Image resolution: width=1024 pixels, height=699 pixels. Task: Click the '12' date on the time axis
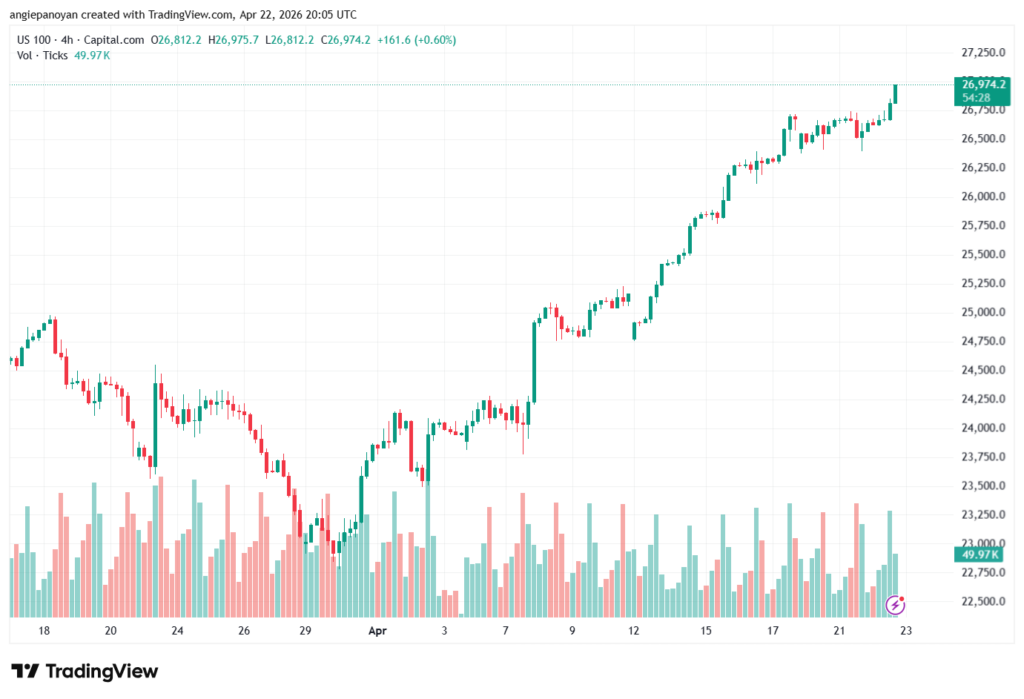click(634, 631)
